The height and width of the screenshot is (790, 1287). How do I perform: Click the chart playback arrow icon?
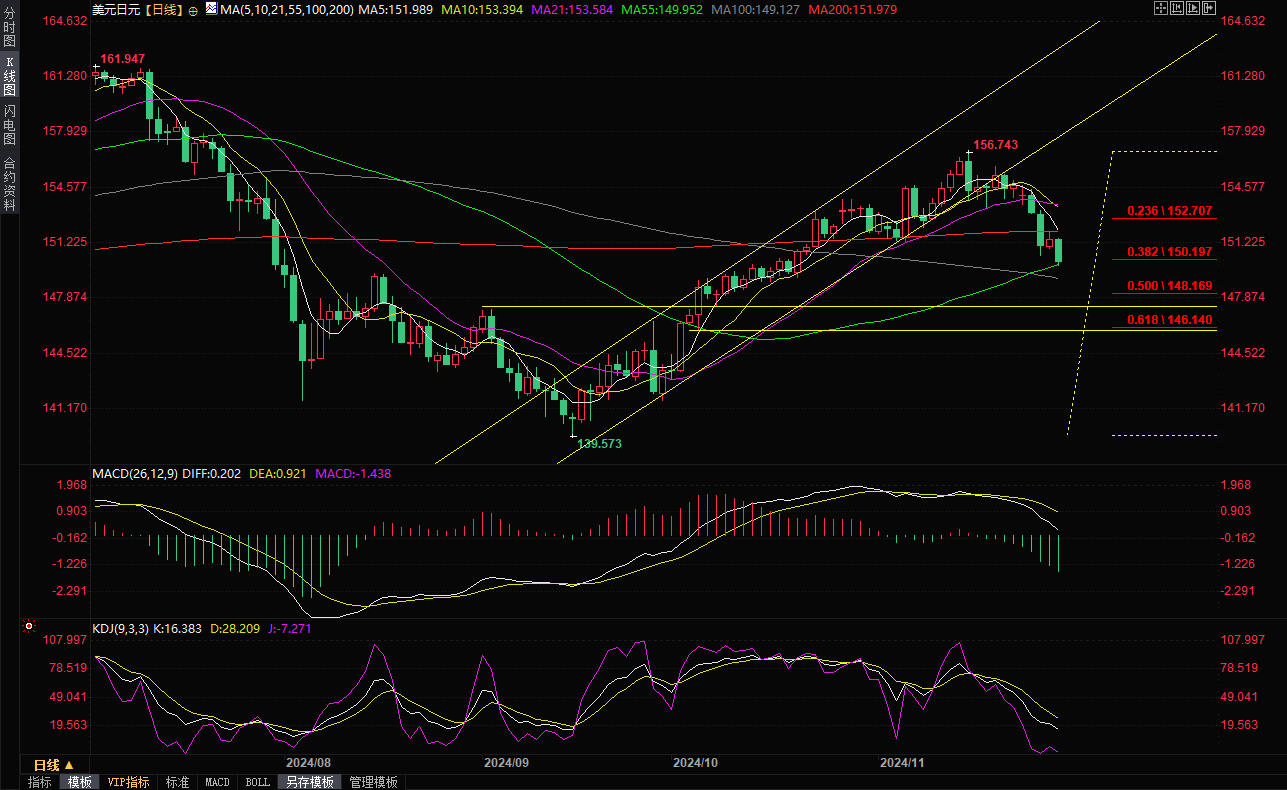pyautogui.click(x=1195, y=9)
